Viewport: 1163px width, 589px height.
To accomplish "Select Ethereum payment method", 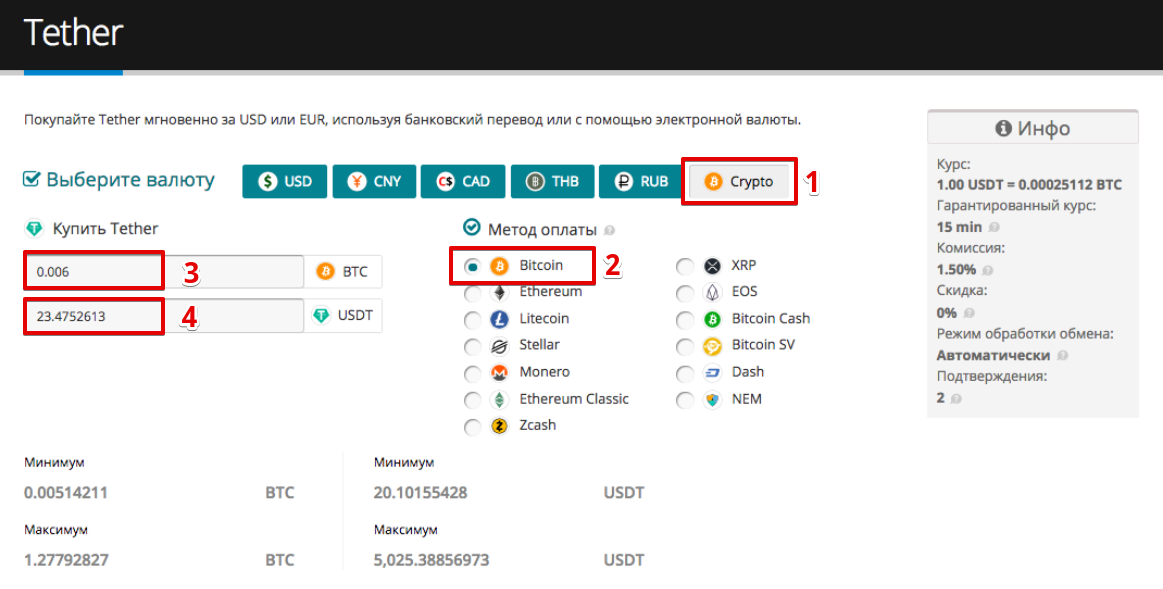I will (472, 294).
